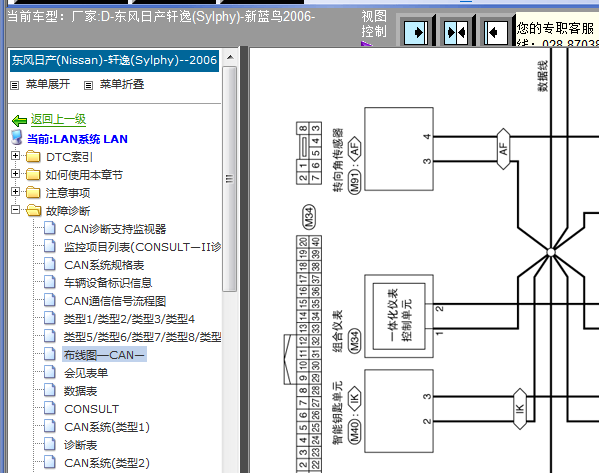The width and height of the screenshot is (599, 473).
Task: Click the tree panel scrollbar up arrow
Action: point(230,58)
